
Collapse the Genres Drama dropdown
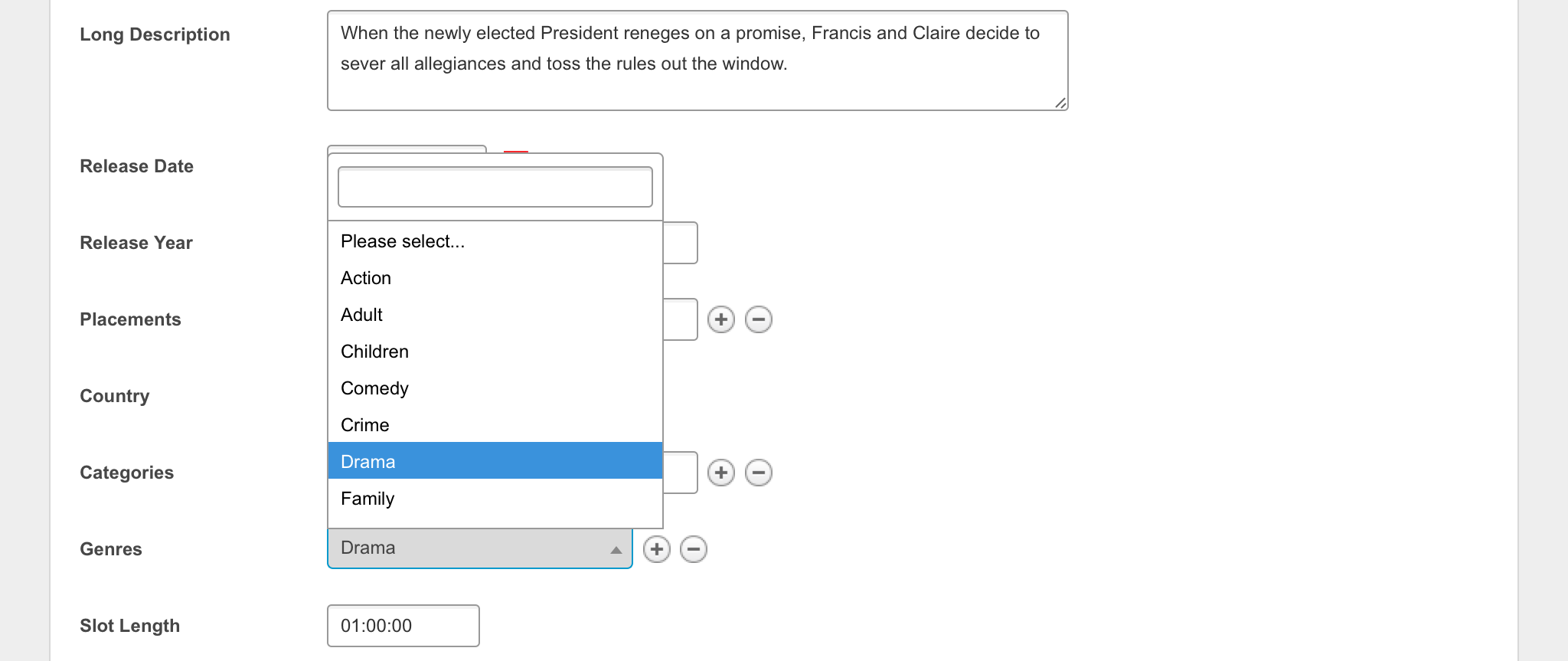(479, 548)
